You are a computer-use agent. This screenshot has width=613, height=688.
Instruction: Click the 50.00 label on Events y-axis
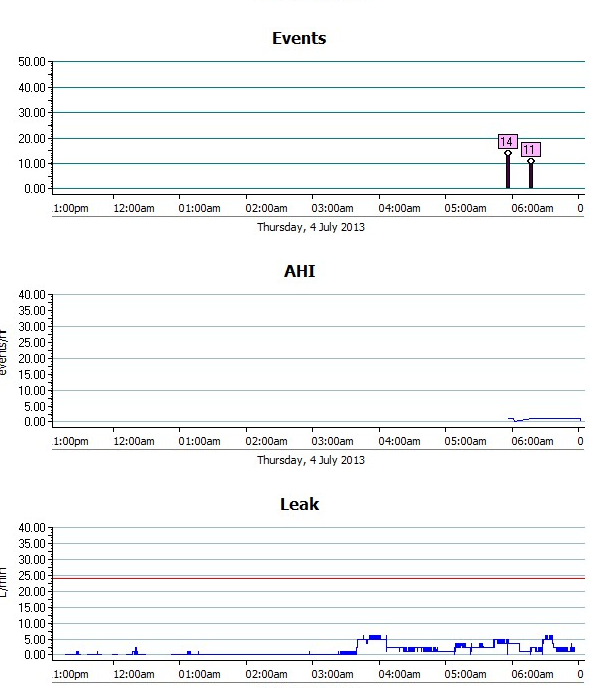32,62
